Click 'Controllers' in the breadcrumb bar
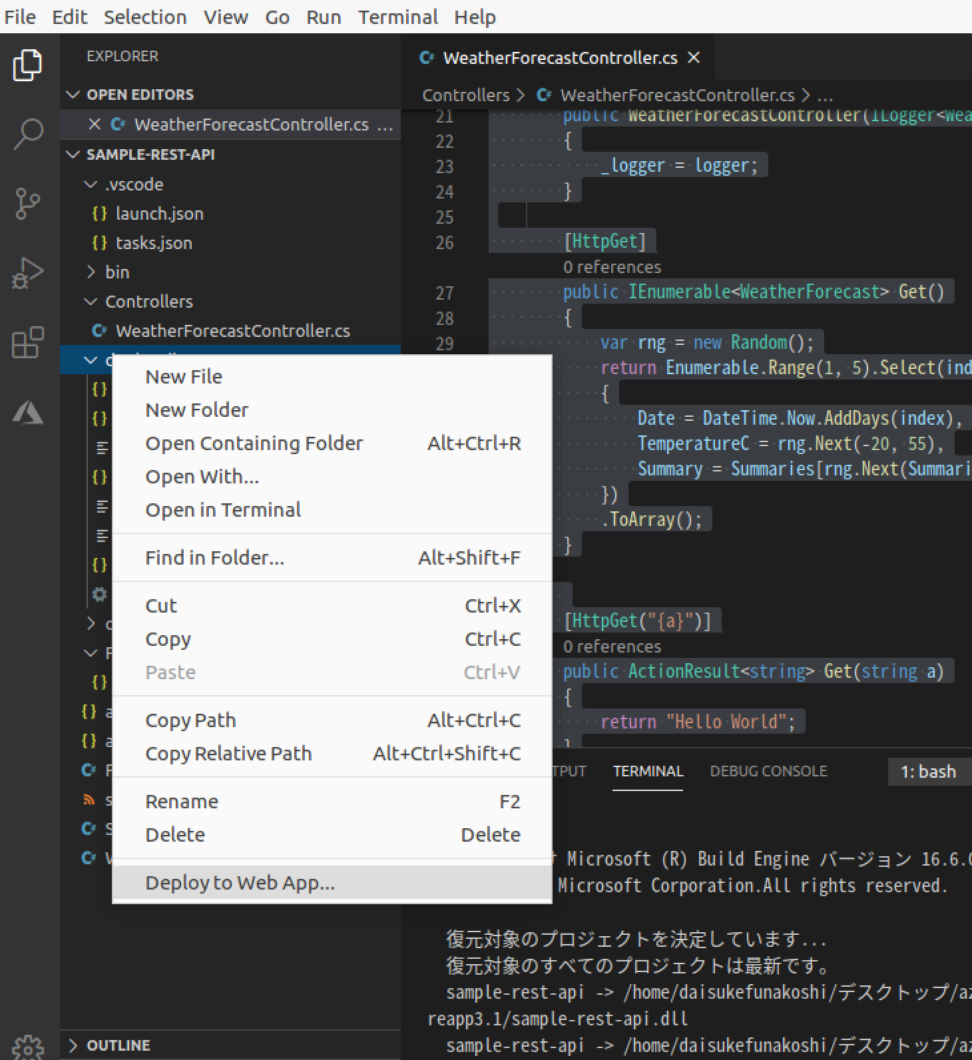Screen dimensions: 972x1060 tap(466, 94)
